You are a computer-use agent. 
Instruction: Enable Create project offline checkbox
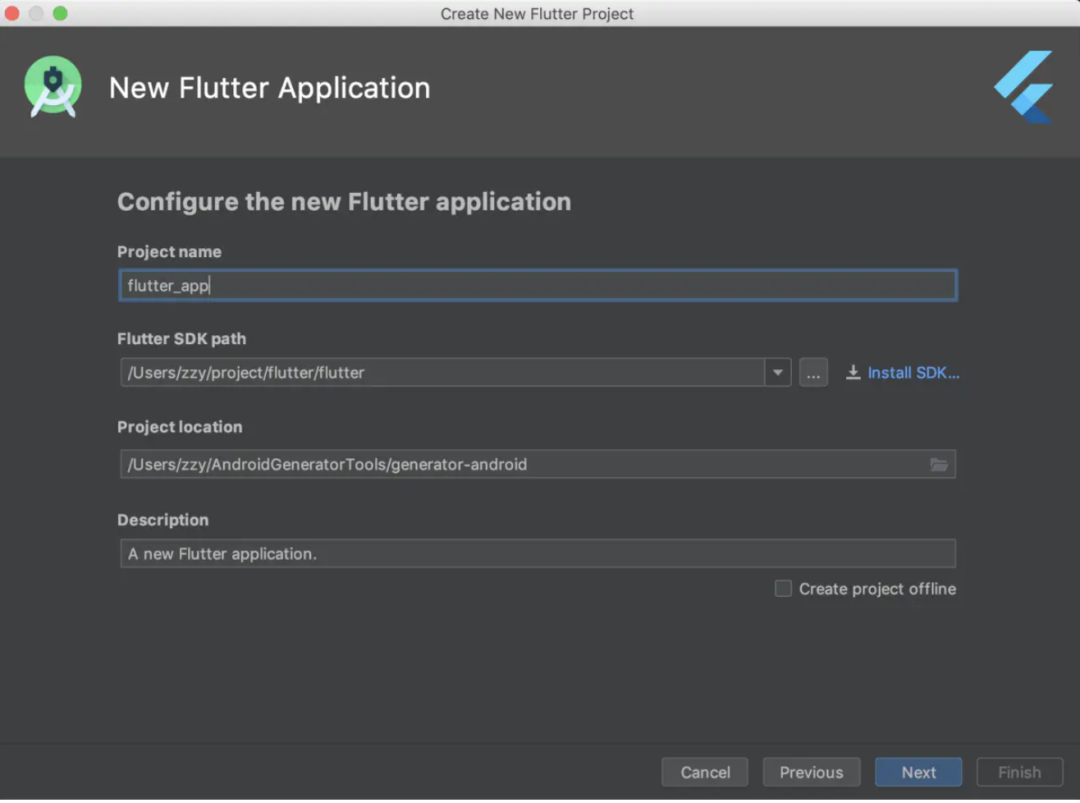click(783, 589)
